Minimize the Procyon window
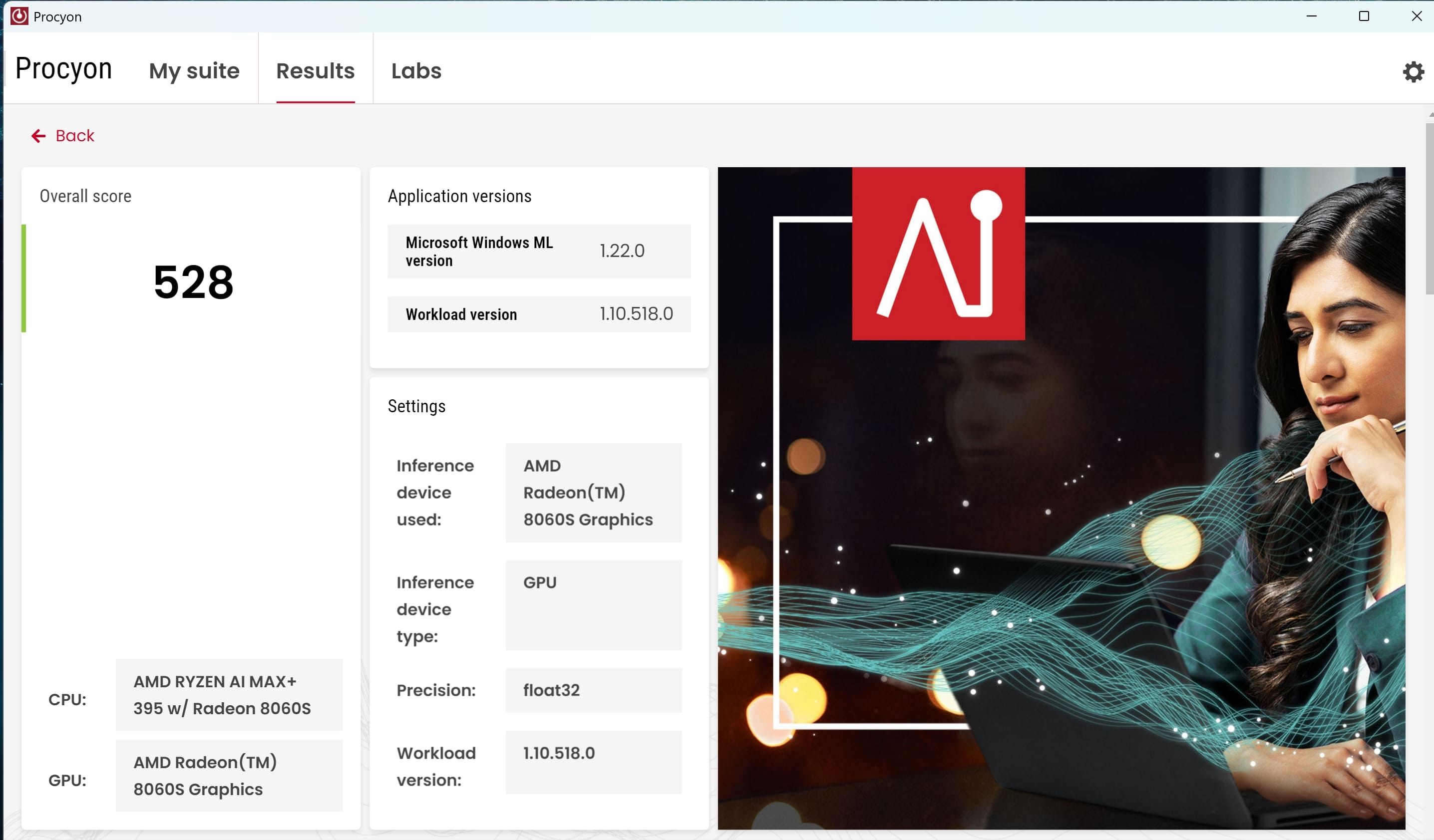The image size is (1434, 840). click(x=1311, y=16)
